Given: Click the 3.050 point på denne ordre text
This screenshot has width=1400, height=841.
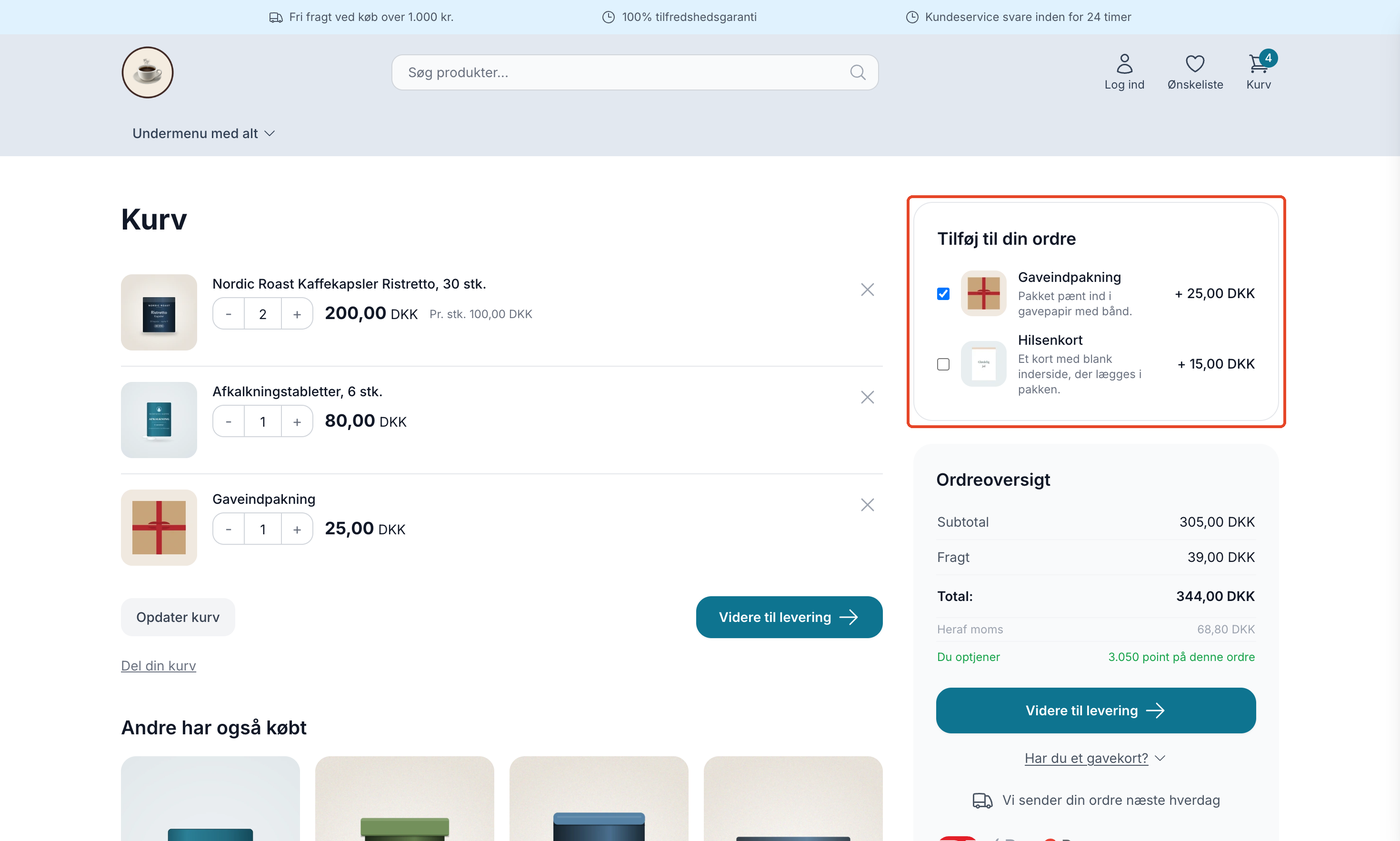Looking at the screenshot, I should coord(1181,657).
